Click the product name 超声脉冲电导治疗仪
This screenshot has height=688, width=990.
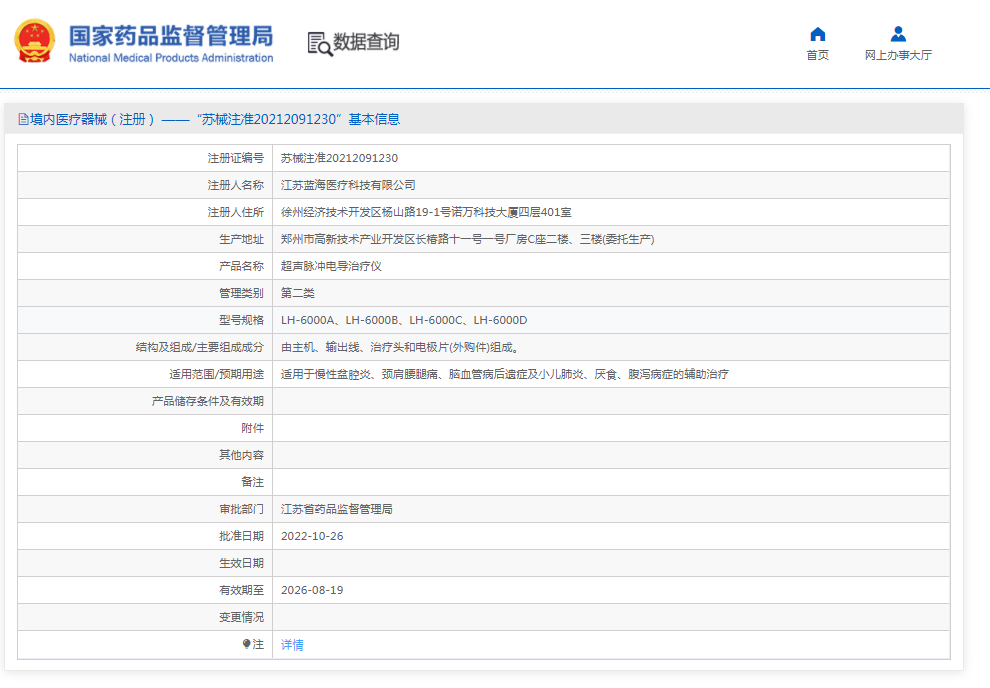(x=331, y=266)
